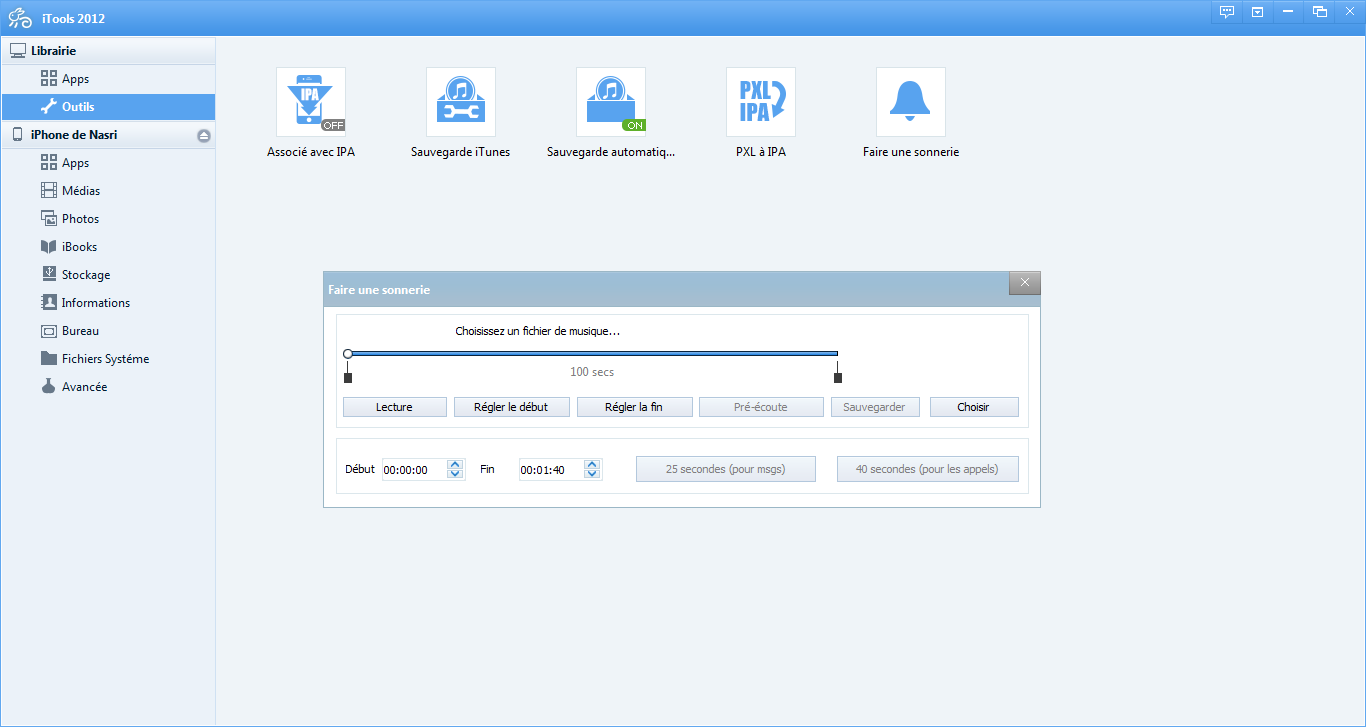Open Fichiers Système in the sidebar

coord(108,359)
